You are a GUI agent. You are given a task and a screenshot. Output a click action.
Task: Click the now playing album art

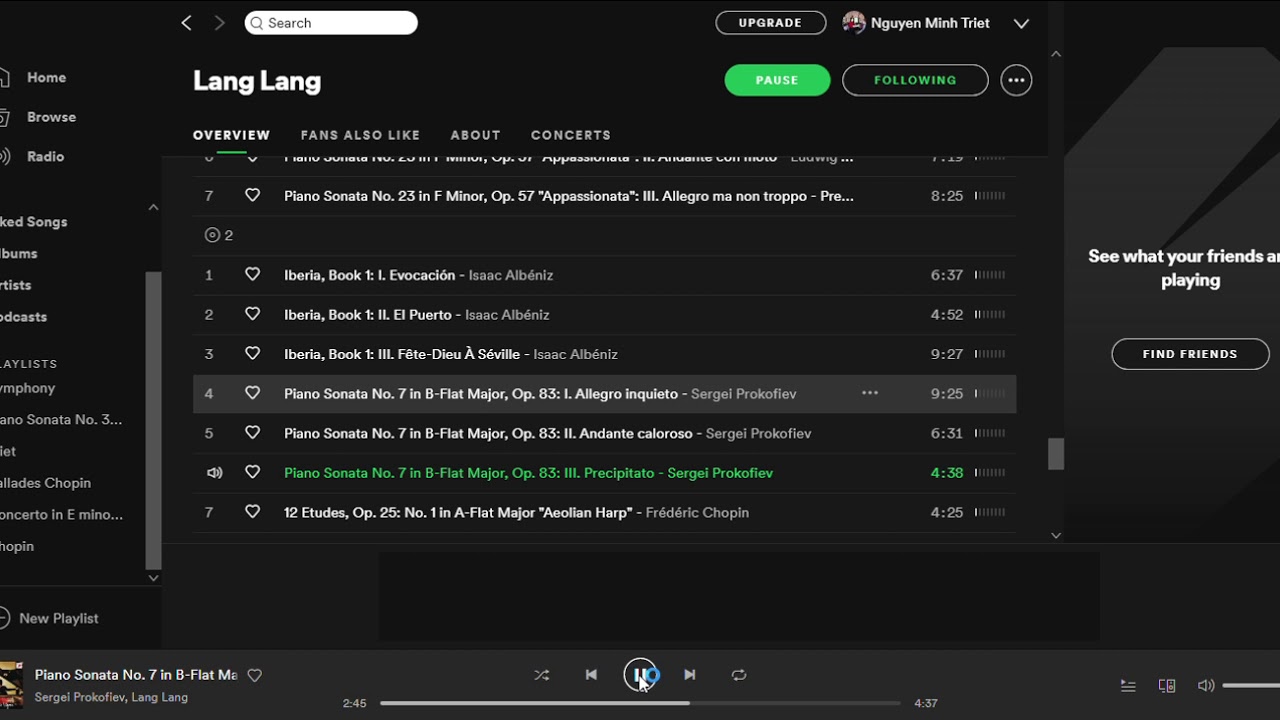tap(11, 685)
